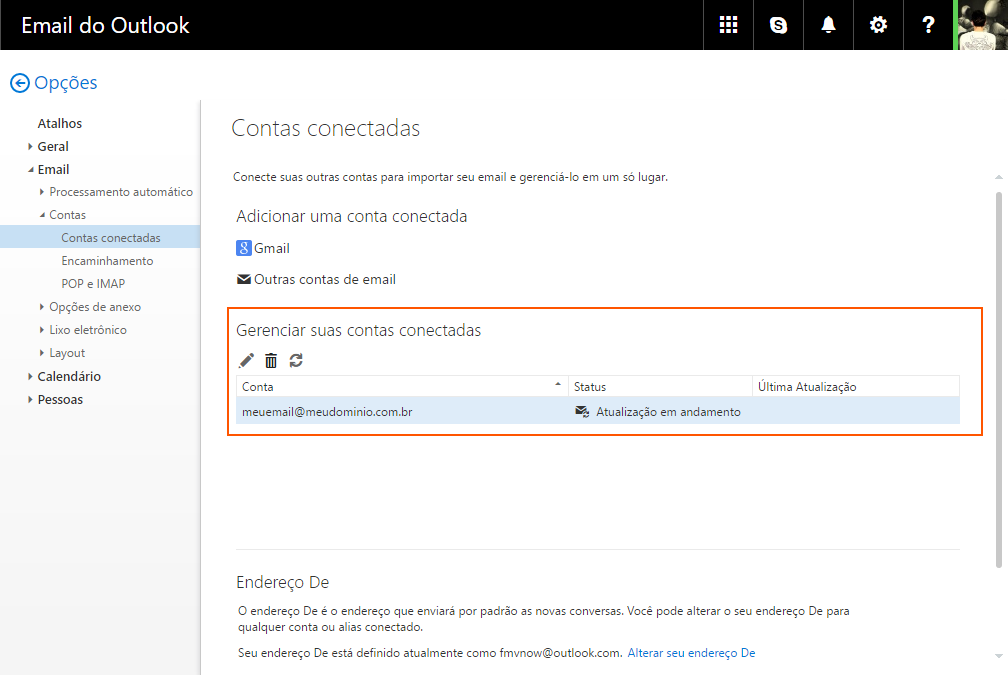Expand the Pessoas section
Screen dimensions: 1008x675
pyautogui.click(x=30, y=399)
